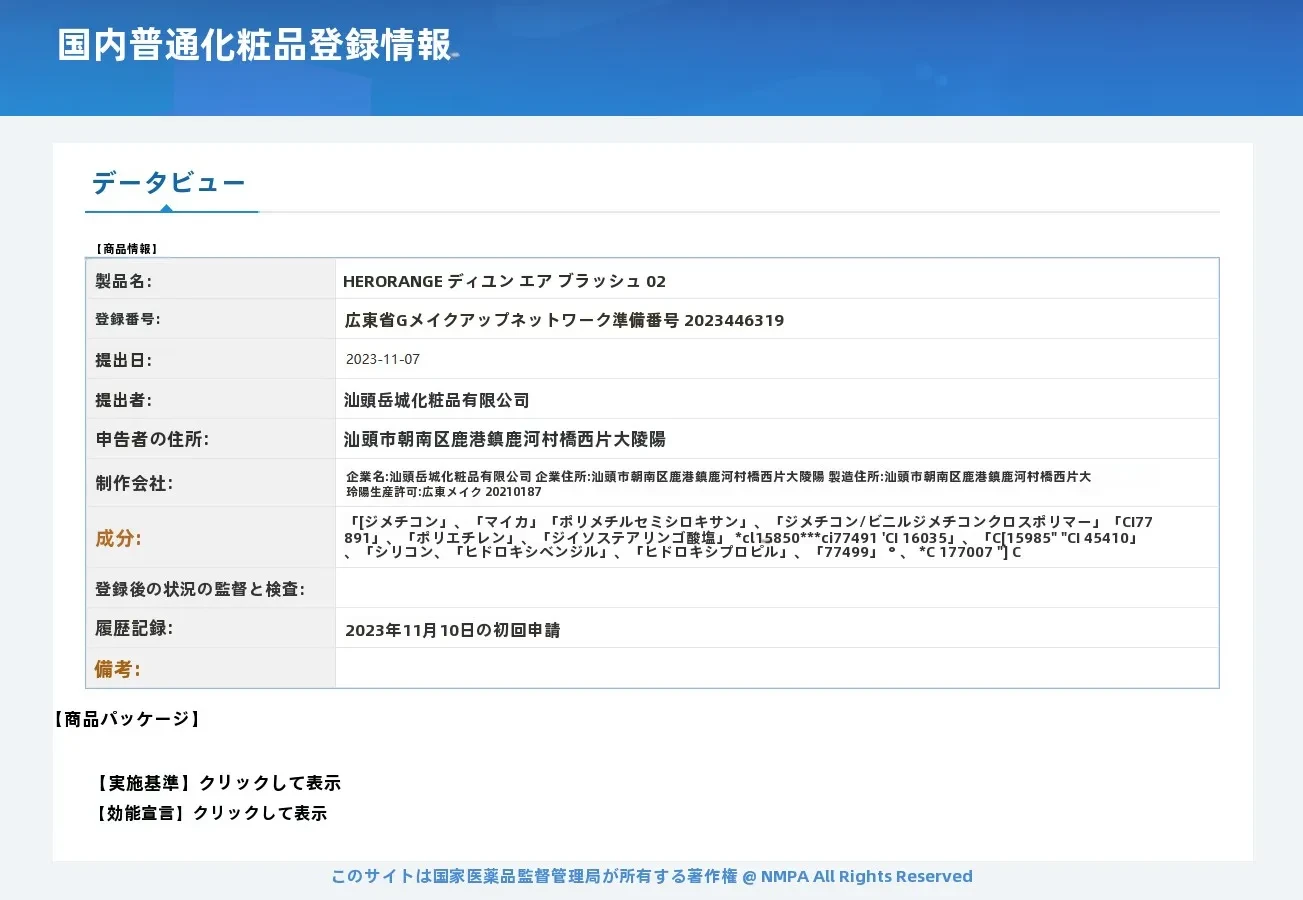Screen dimensions: 1303x900
Task: Select the 申告者の住所 label cell
Action: pos(211,439)
